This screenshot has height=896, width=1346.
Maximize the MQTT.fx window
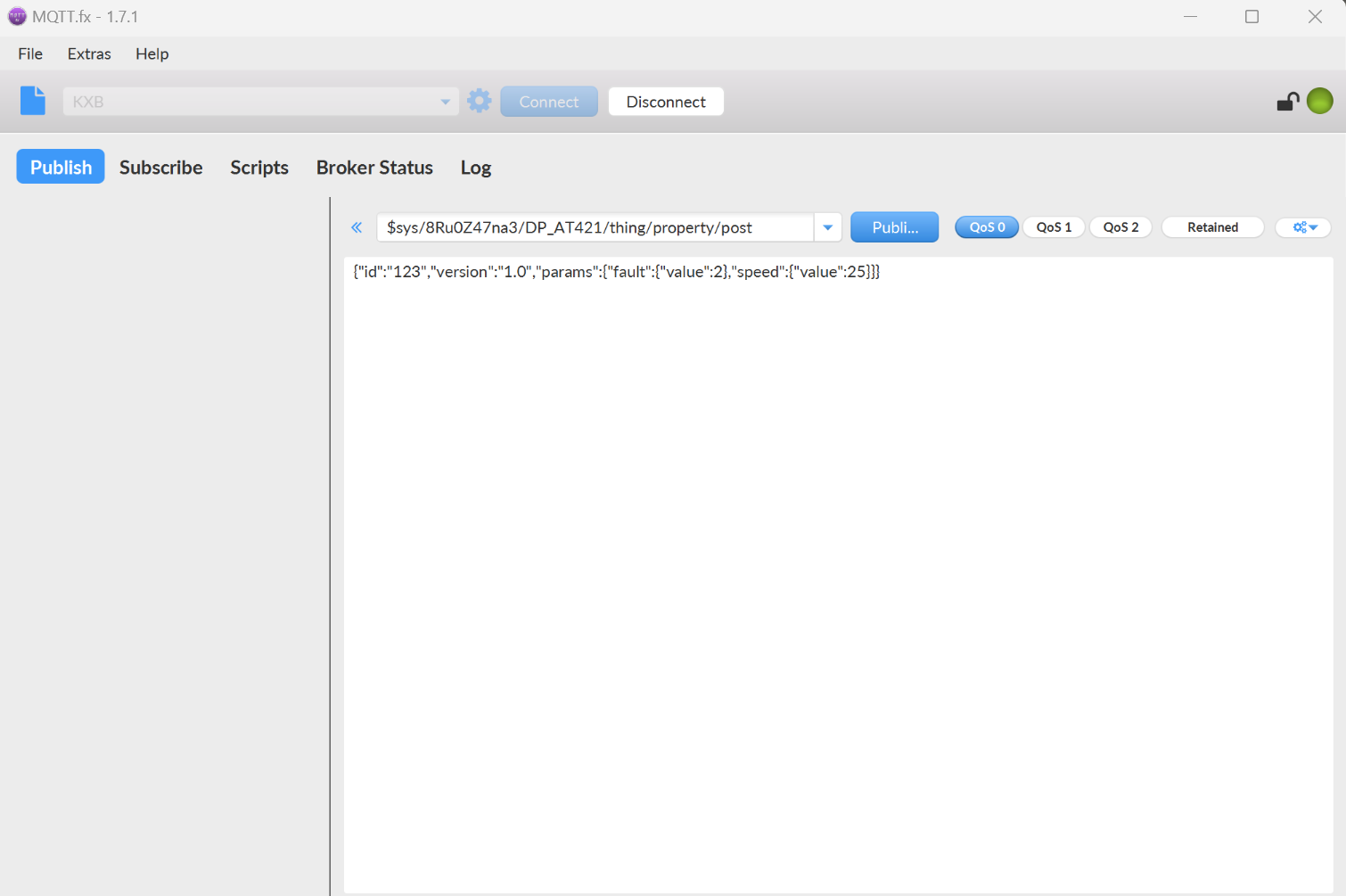click(x=1252, y=16)
